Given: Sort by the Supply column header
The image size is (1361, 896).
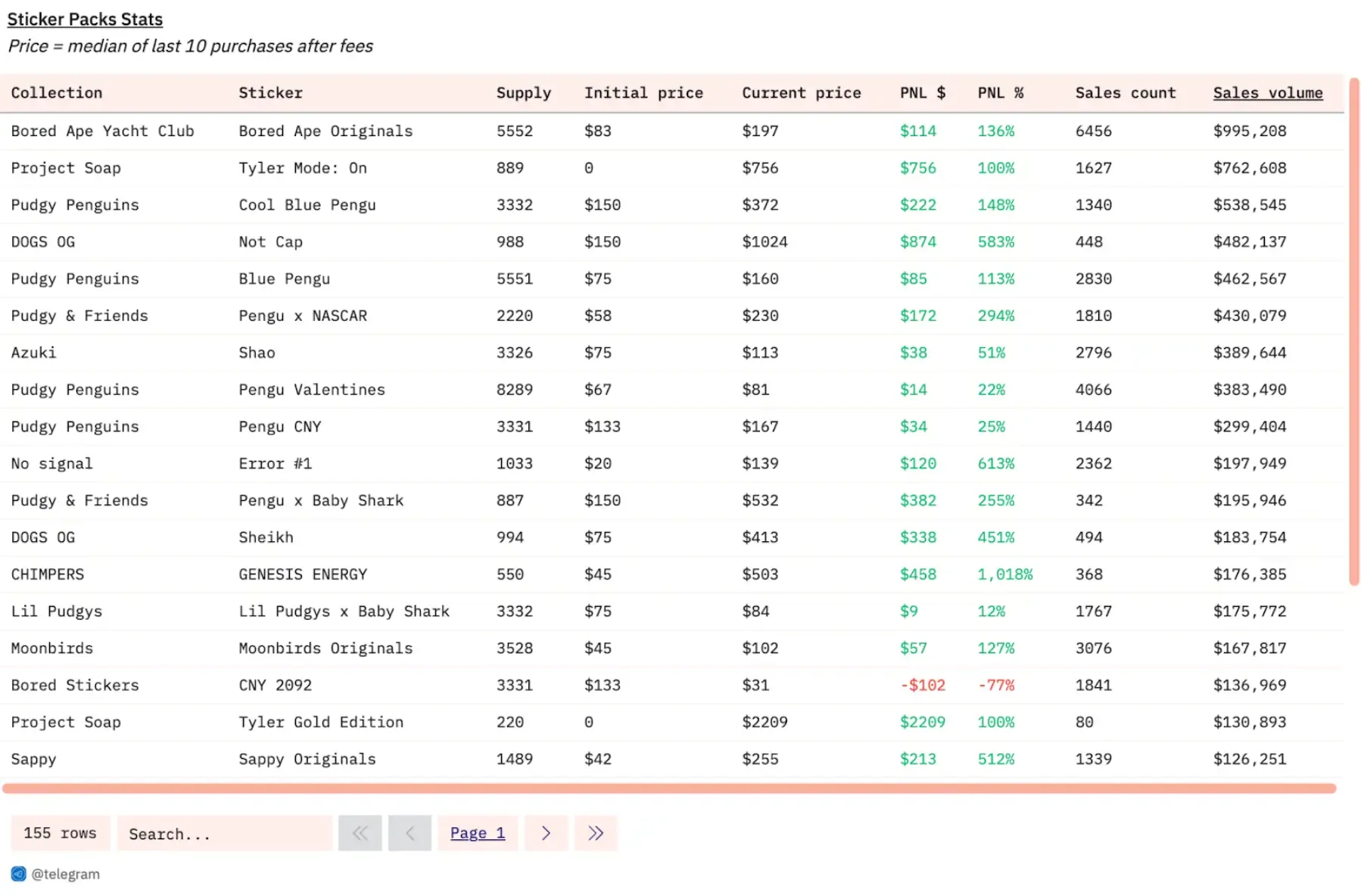Looking at the screenshot, I should 523,93.
